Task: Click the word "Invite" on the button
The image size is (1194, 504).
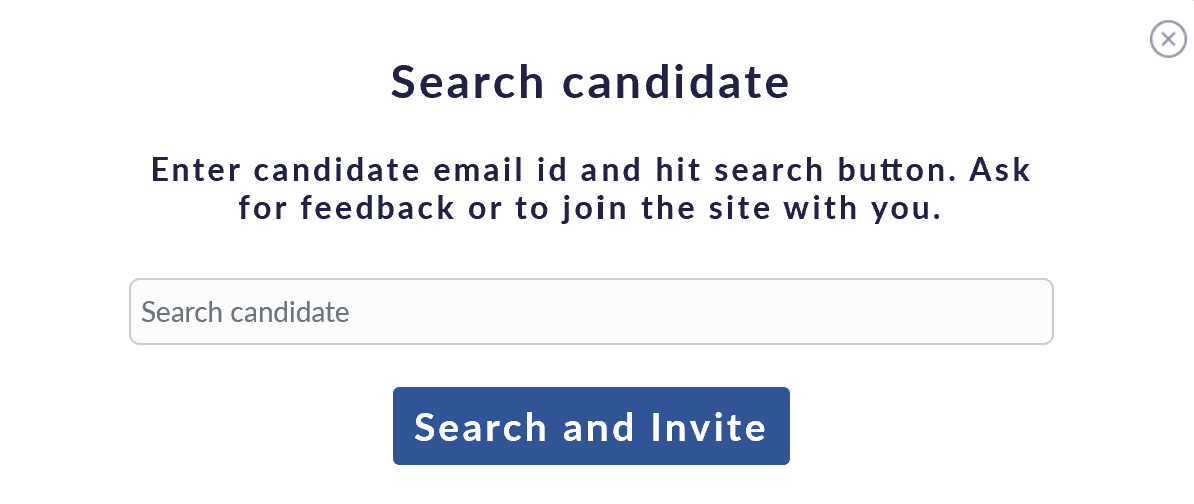Action: click(709, 427)
